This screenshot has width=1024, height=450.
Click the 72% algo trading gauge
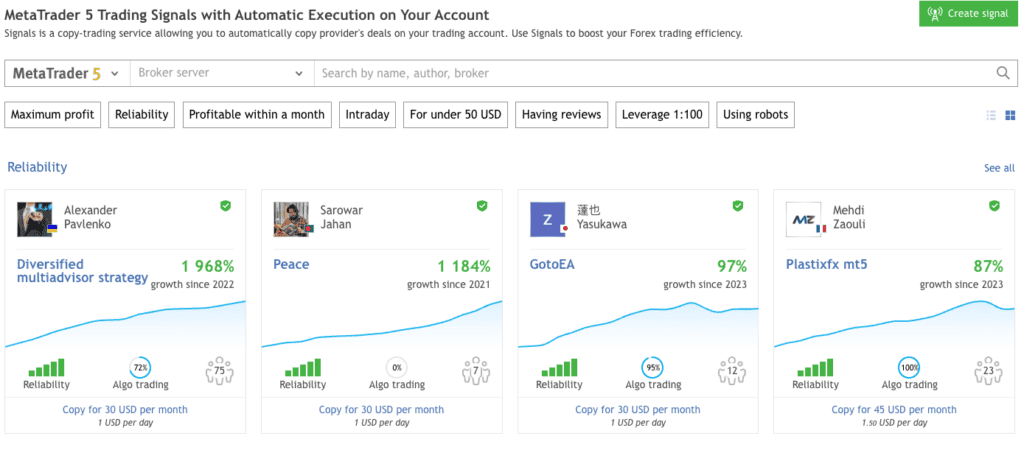pyautogui.click(x=140, y=368)
